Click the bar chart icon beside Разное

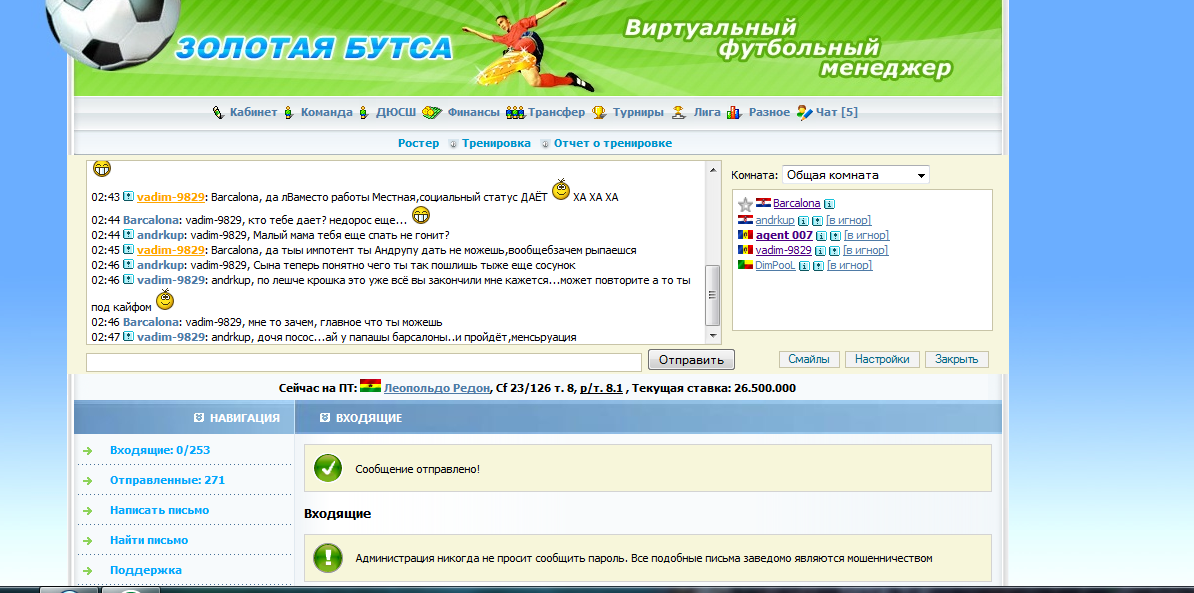[x=735, y=113]
